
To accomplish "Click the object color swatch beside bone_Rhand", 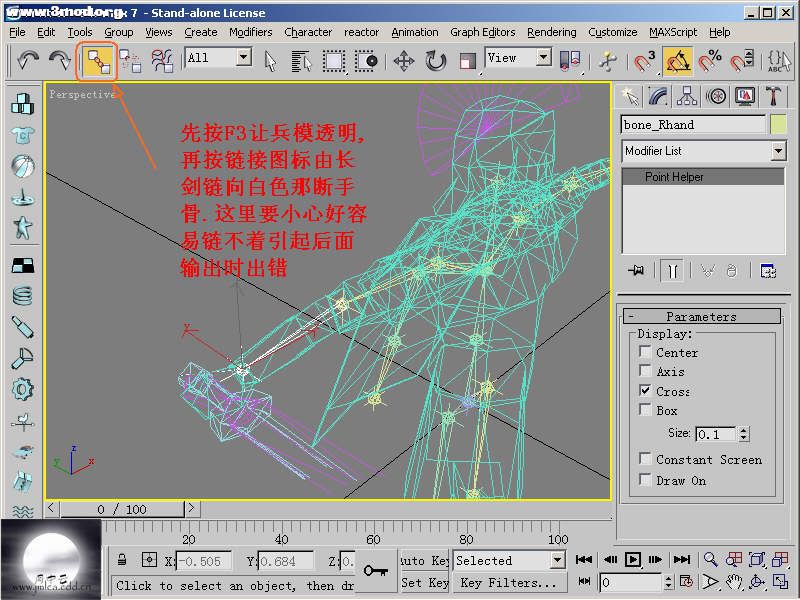I will click(x=778, y=125).
